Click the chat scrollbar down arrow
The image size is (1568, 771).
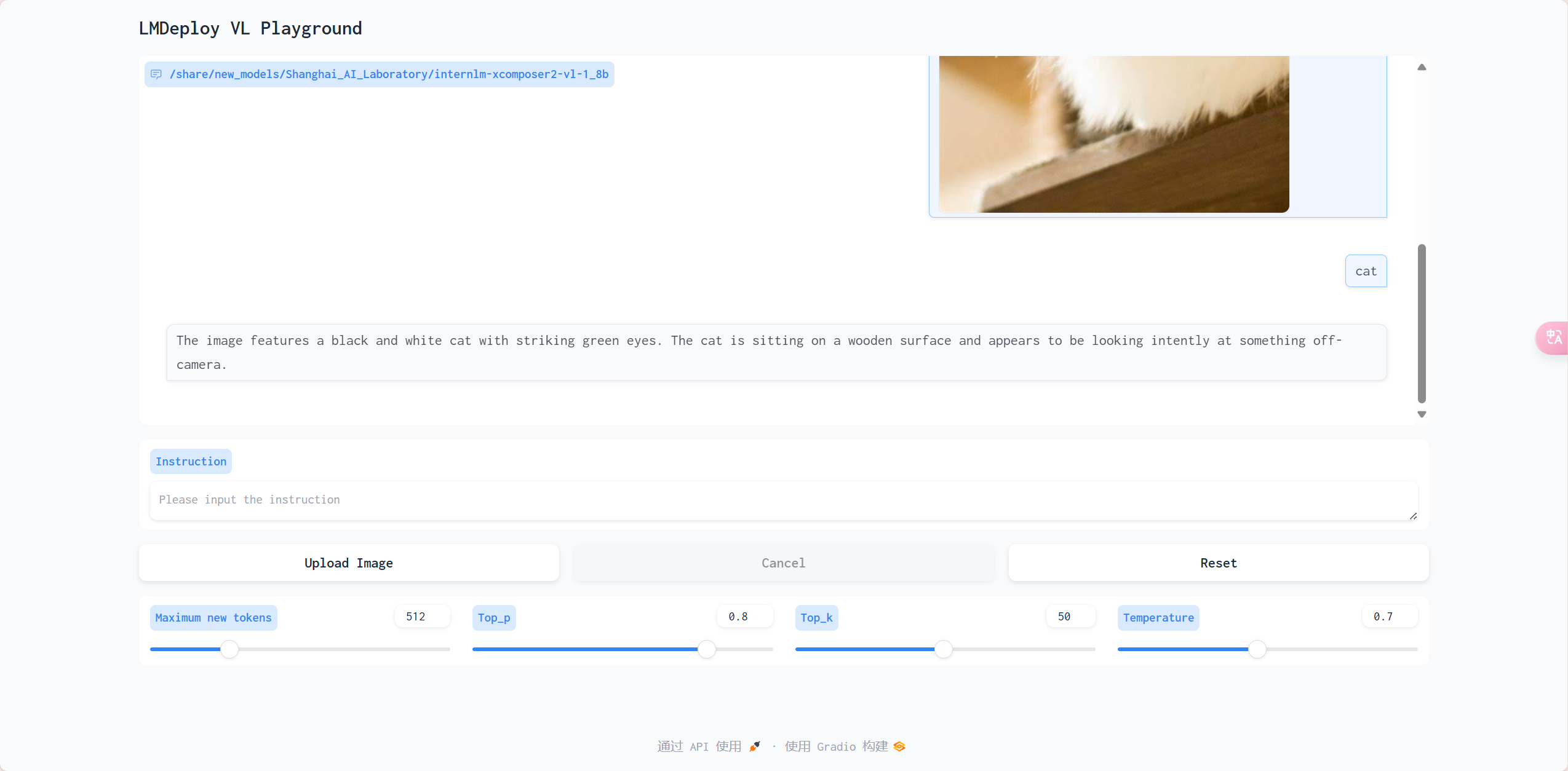click(x=1422, y=414)
